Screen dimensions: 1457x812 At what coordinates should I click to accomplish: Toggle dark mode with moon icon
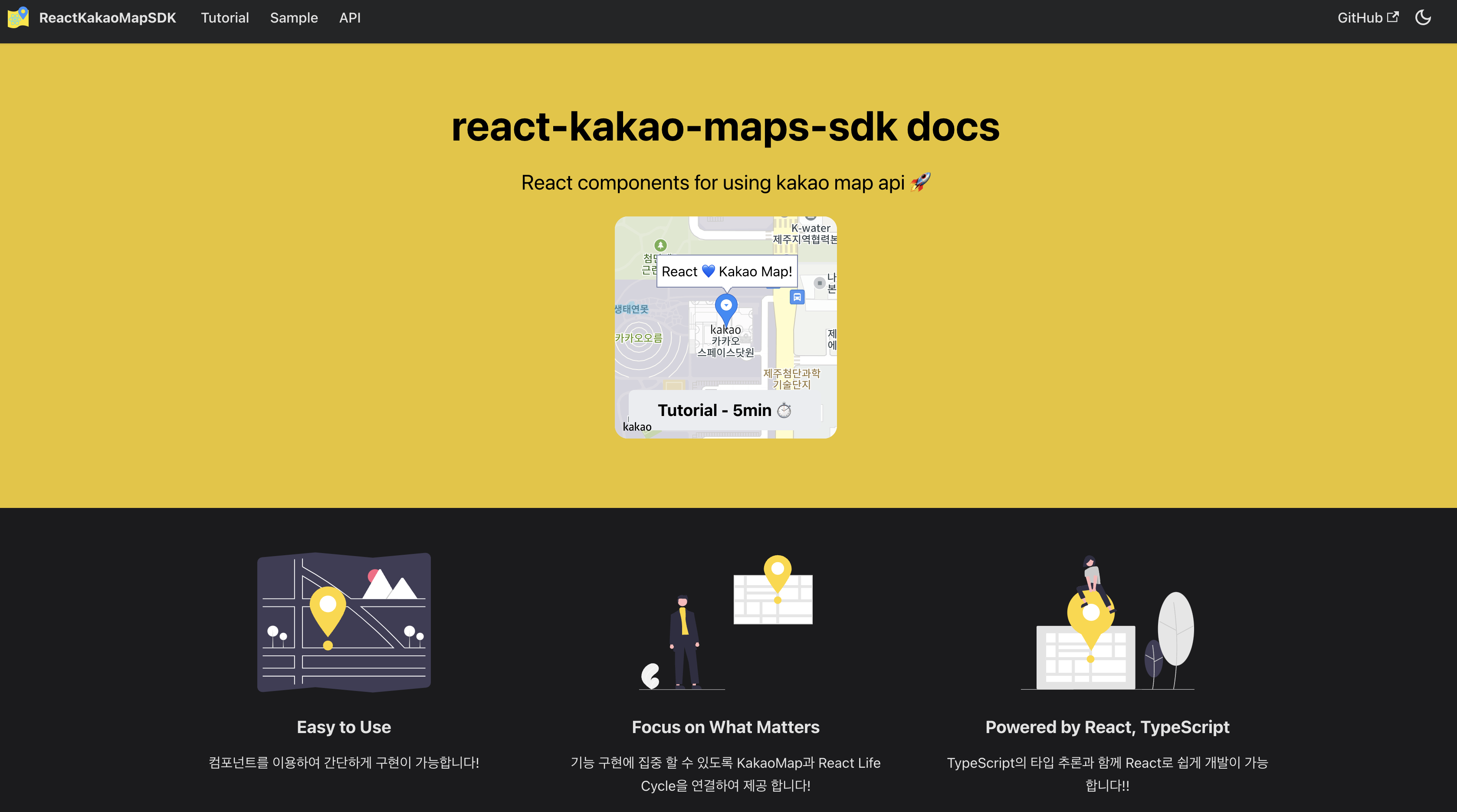(x=1422, y=17)
